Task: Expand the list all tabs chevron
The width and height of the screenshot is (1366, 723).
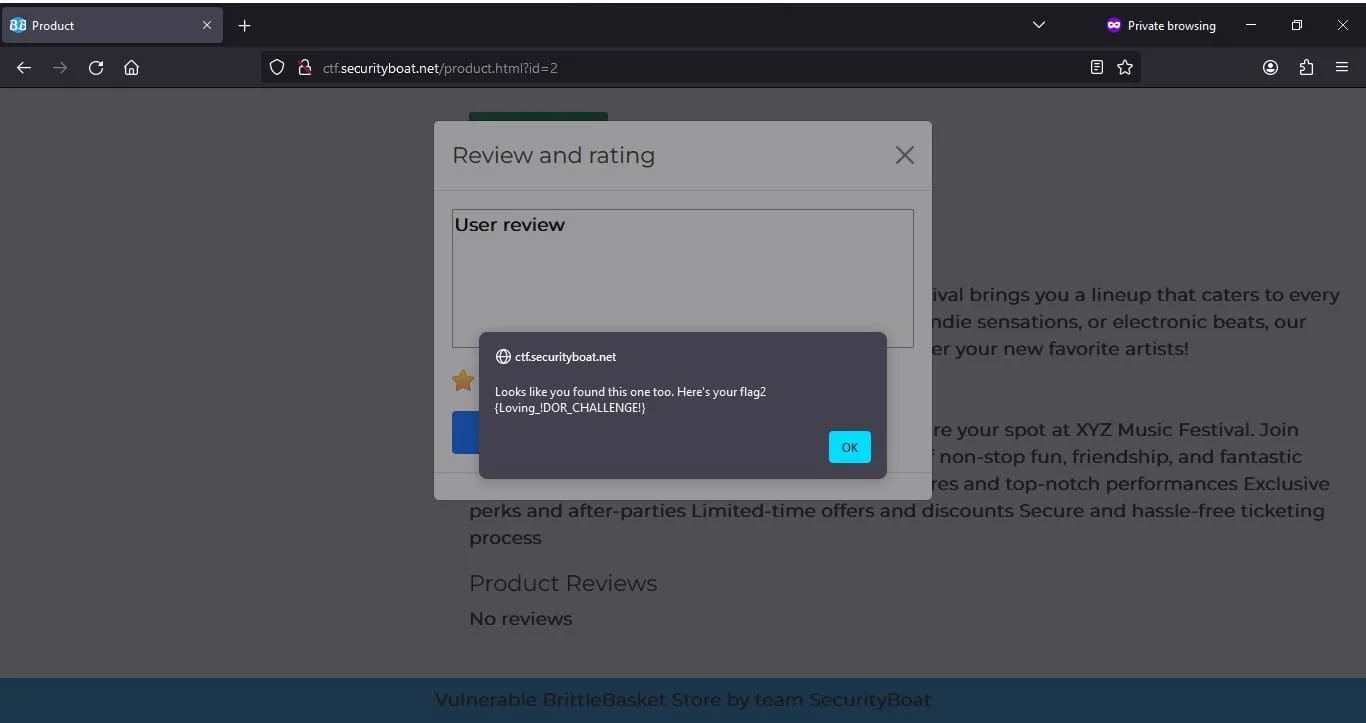Action: [1039, 25]
